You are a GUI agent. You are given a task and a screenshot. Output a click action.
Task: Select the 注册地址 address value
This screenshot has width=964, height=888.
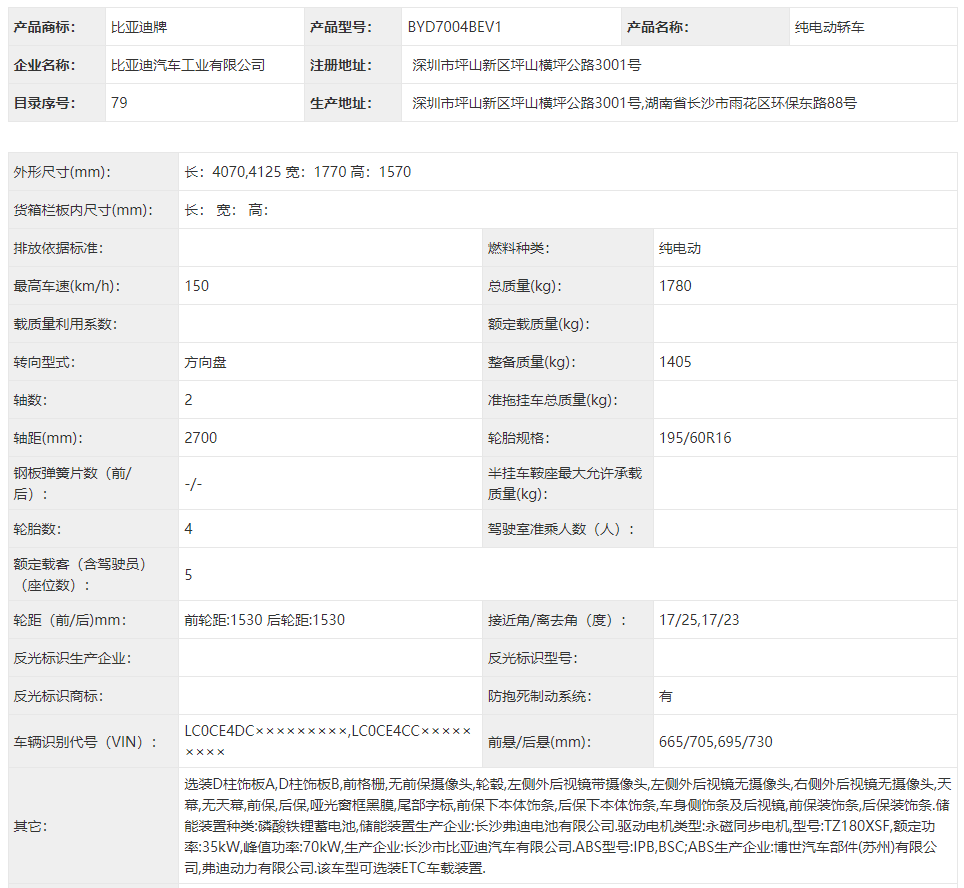click(x=527, y=65)
